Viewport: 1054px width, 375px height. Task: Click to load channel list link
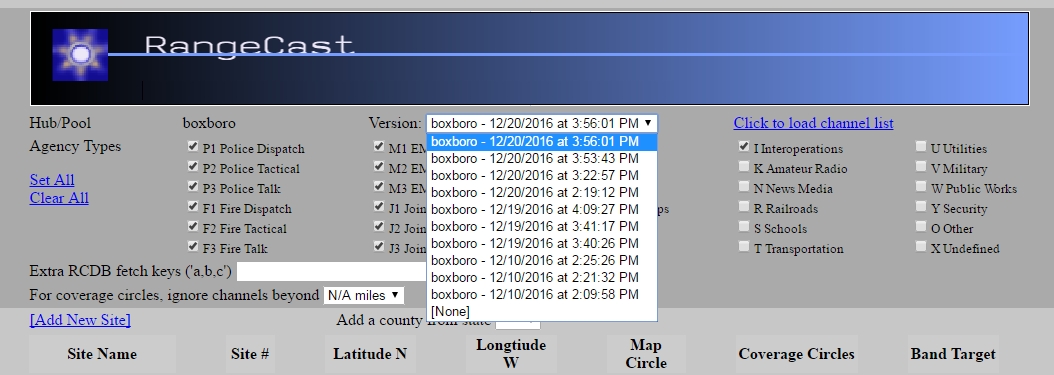point(813,123)
